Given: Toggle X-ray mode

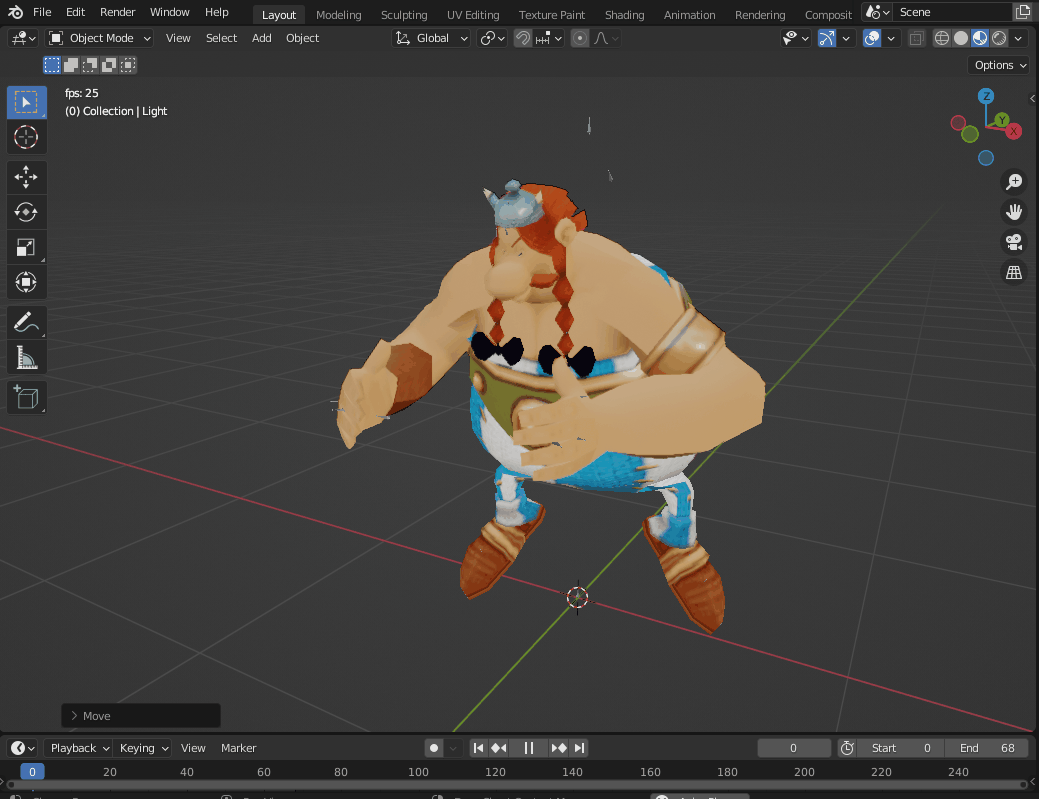Looking at the screenshot, I should point(916,38).
